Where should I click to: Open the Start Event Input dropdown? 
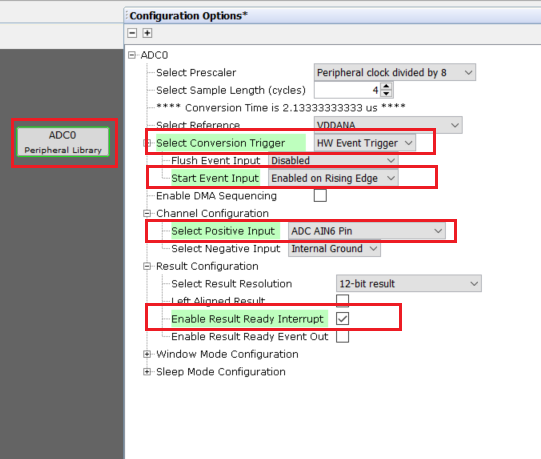tap(333, 178)
